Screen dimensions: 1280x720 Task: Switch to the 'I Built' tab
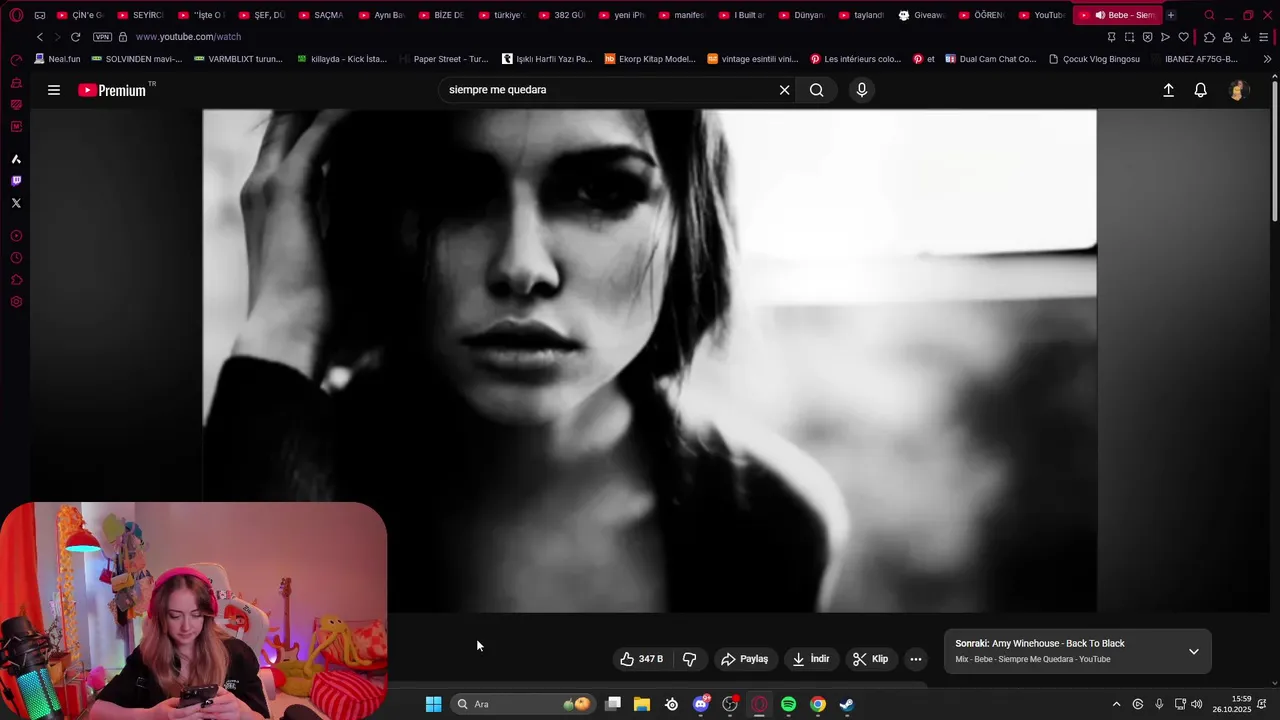(x=740, y=15)
